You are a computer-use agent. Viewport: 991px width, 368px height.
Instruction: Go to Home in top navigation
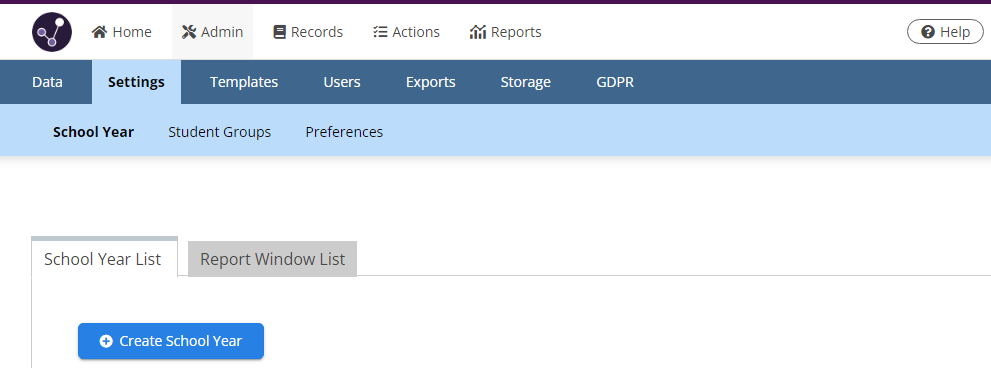[x=121, y=32]
